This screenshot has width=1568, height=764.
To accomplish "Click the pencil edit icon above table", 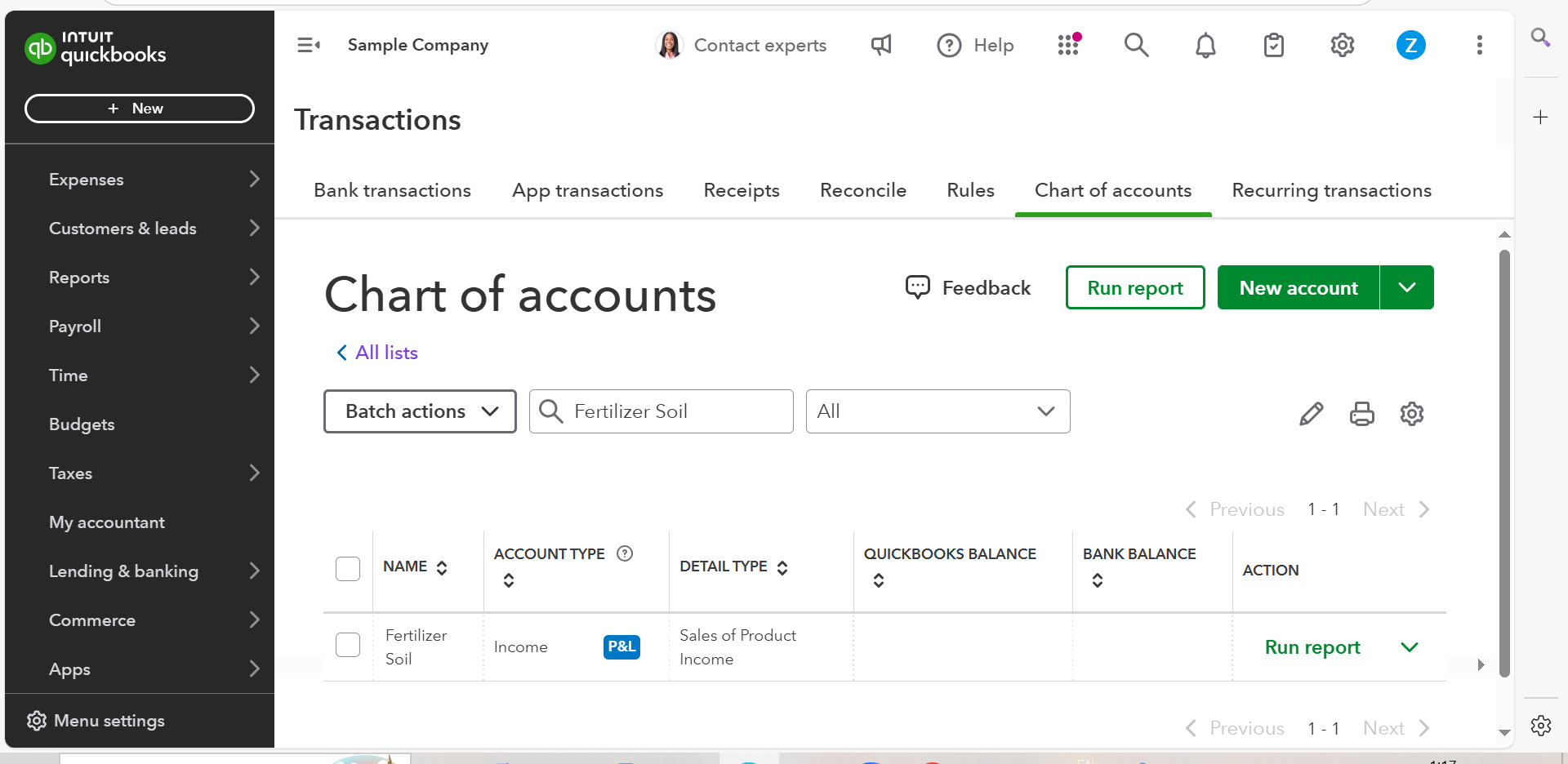I will 1311,414.
